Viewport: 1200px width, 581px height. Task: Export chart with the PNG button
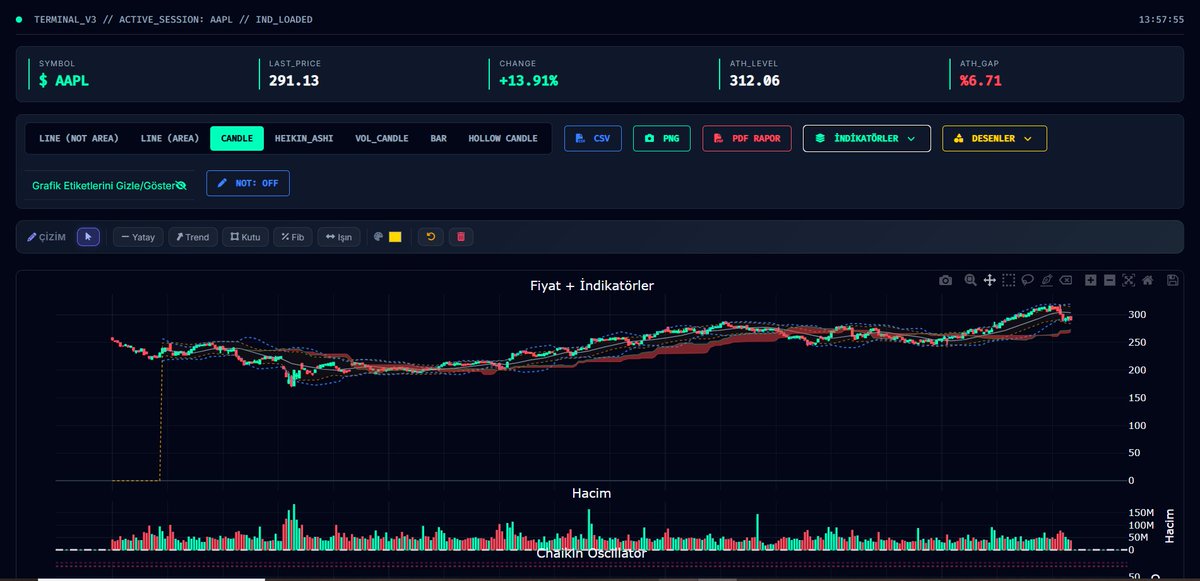pyautogui.click(x=662, y=138)
